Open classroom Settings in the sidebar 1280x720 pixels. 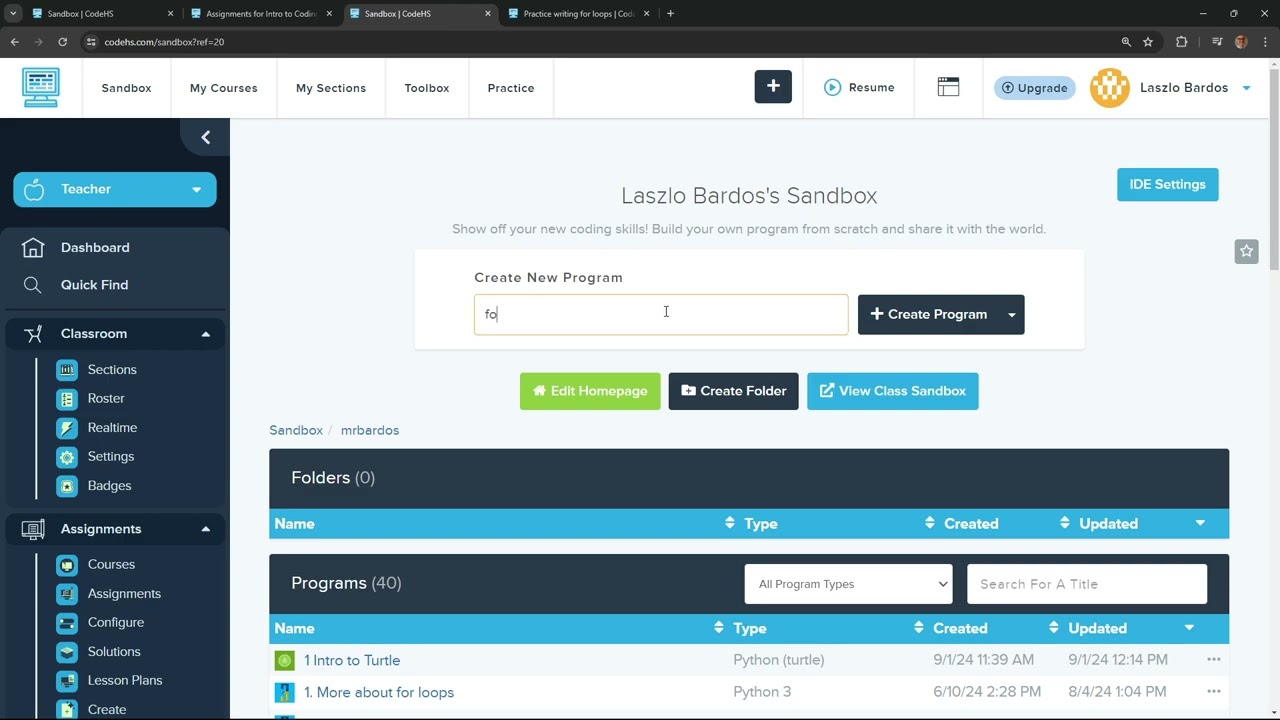[x=111, y=456]
